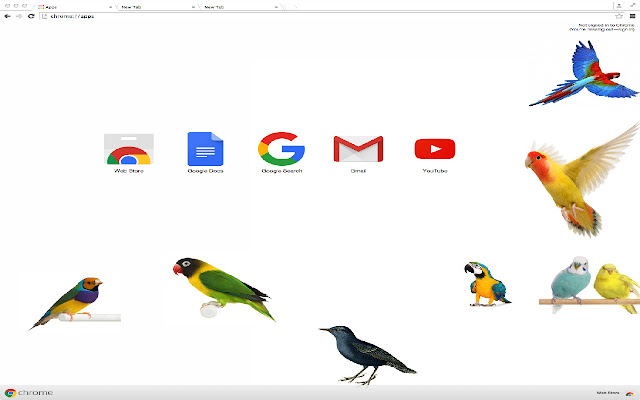Go back using the back arrow
Viewport: 640px width, 400px height.
(x=7, y=16)
